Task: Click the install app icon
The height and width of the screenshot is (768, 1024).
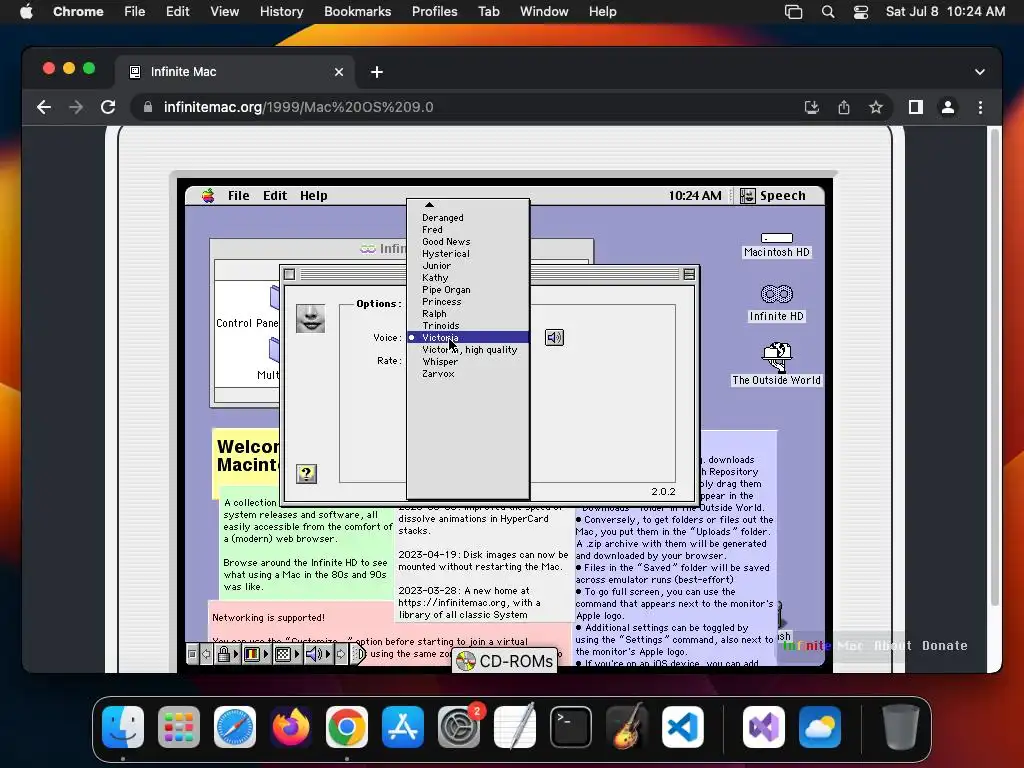Action: pos(812,107)
